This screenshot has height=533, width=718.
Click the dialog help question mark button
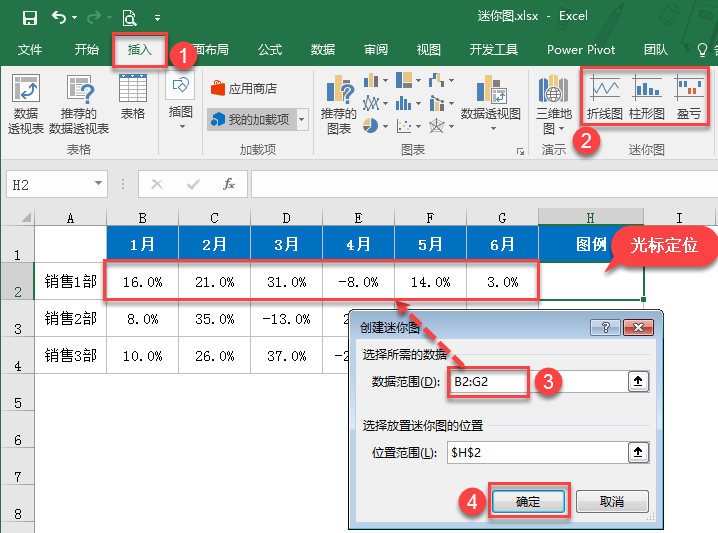[605, 327]
